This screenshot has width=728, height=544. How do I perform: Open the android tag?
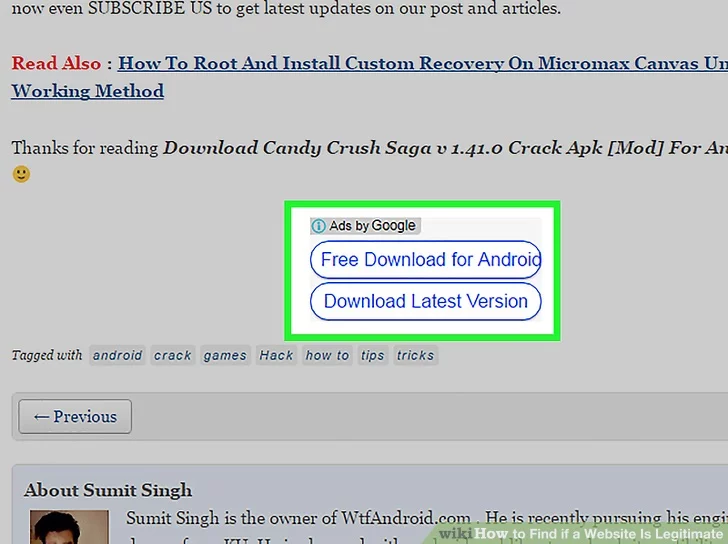117,355
